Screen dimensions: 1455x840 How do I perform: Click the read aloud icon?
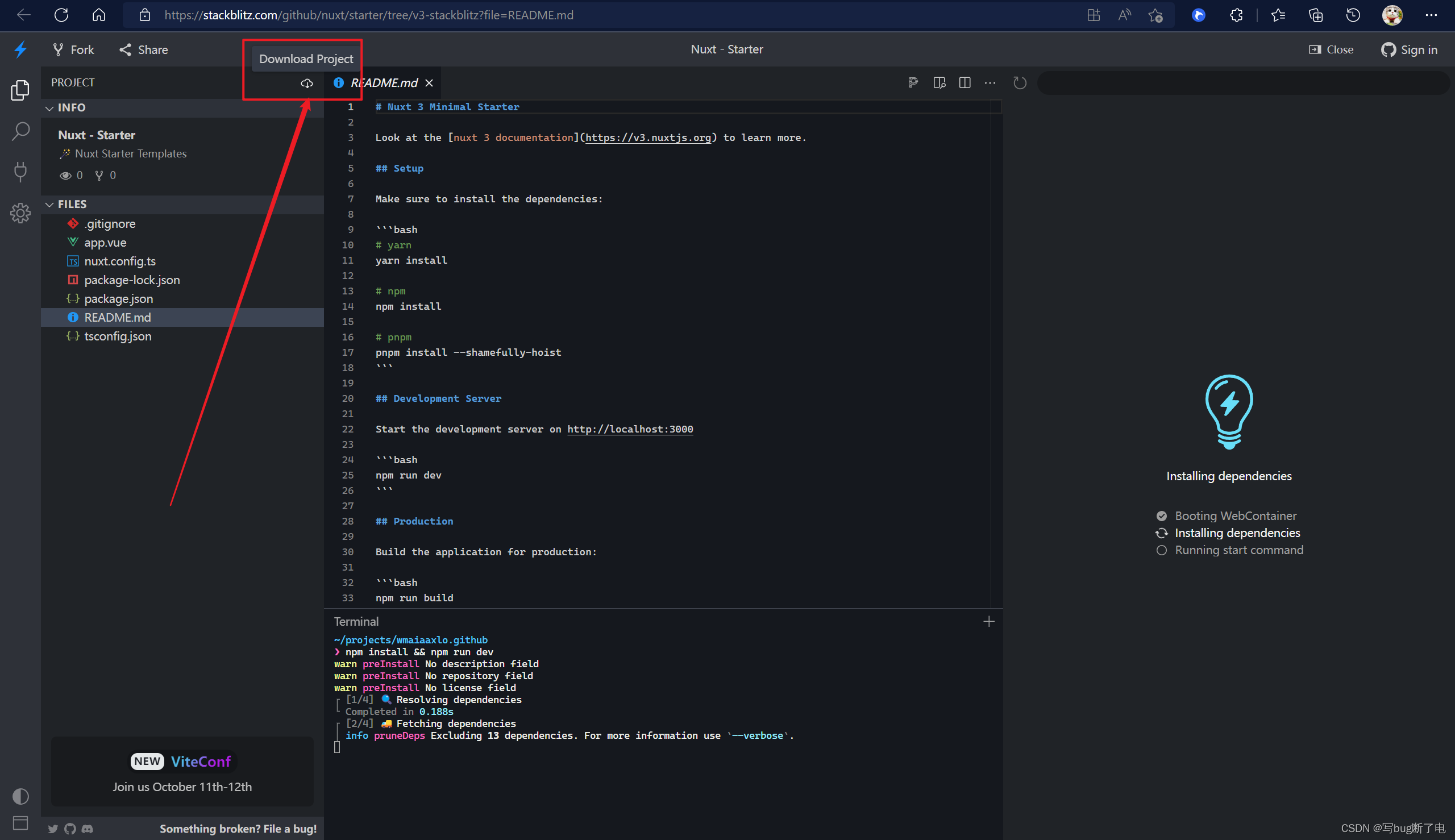click(1124, 15)
